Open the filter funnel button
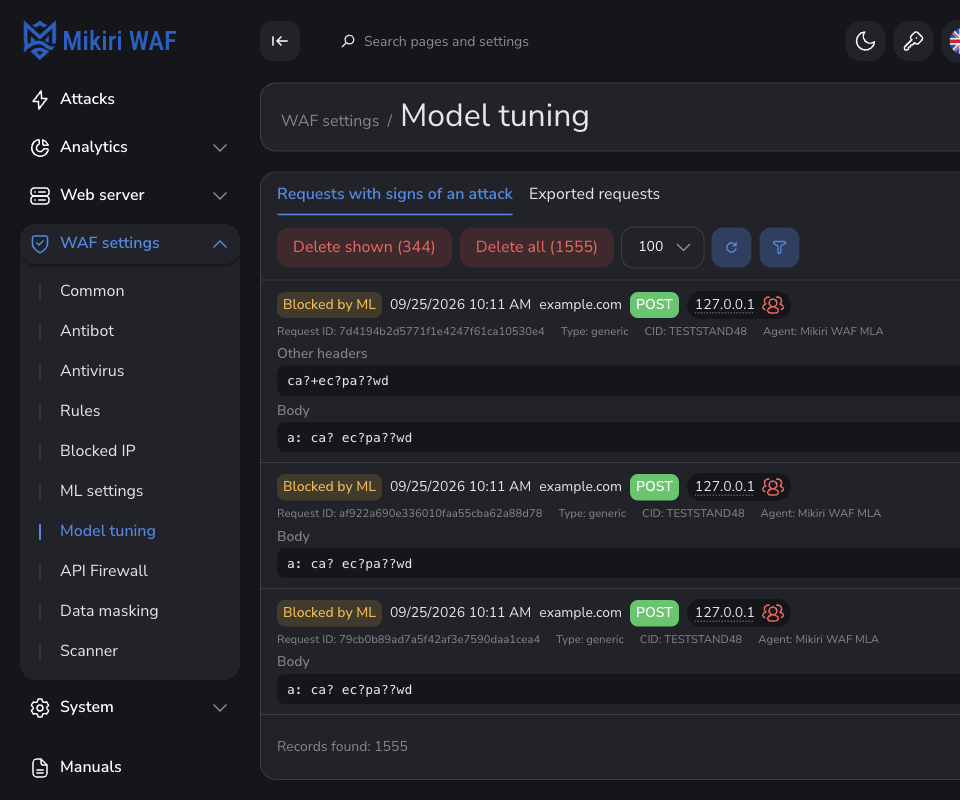 click(779, 247)
